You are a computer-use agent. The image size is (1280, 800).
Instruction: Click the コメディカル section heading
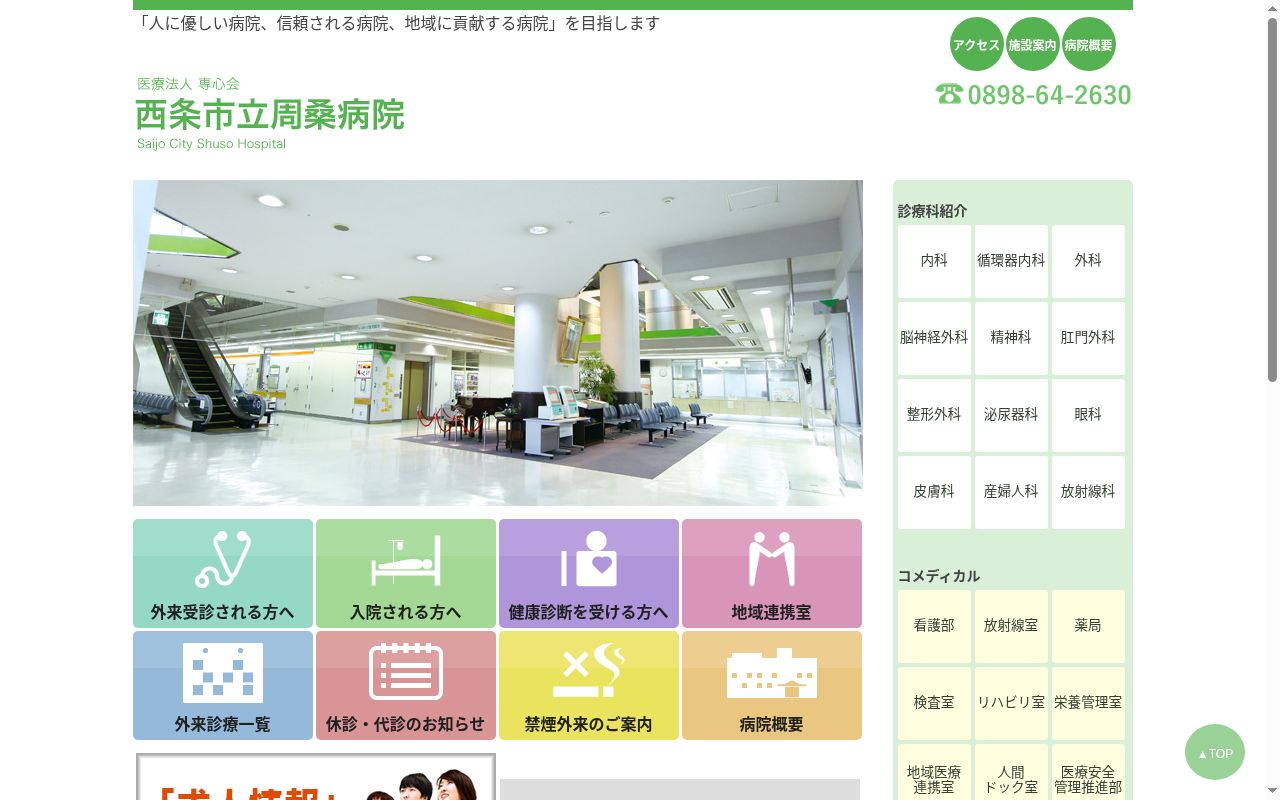939,576
